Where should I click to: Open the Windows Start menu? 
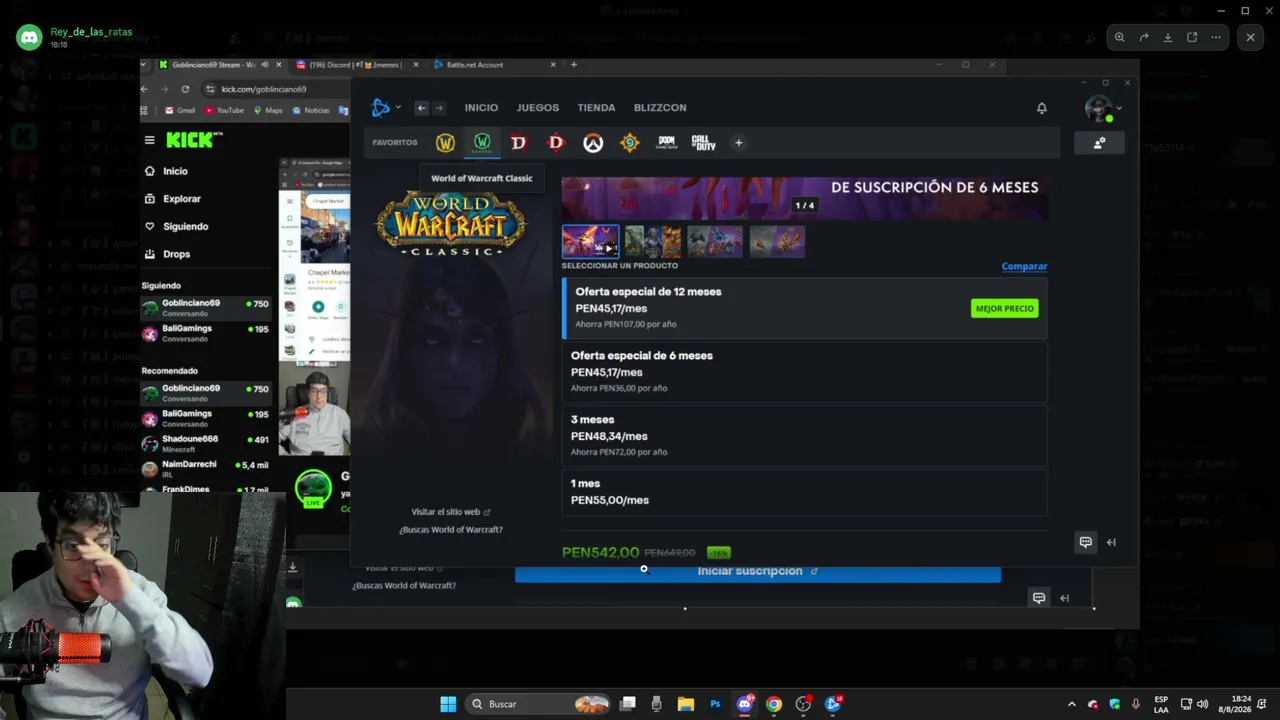[448, 704]
